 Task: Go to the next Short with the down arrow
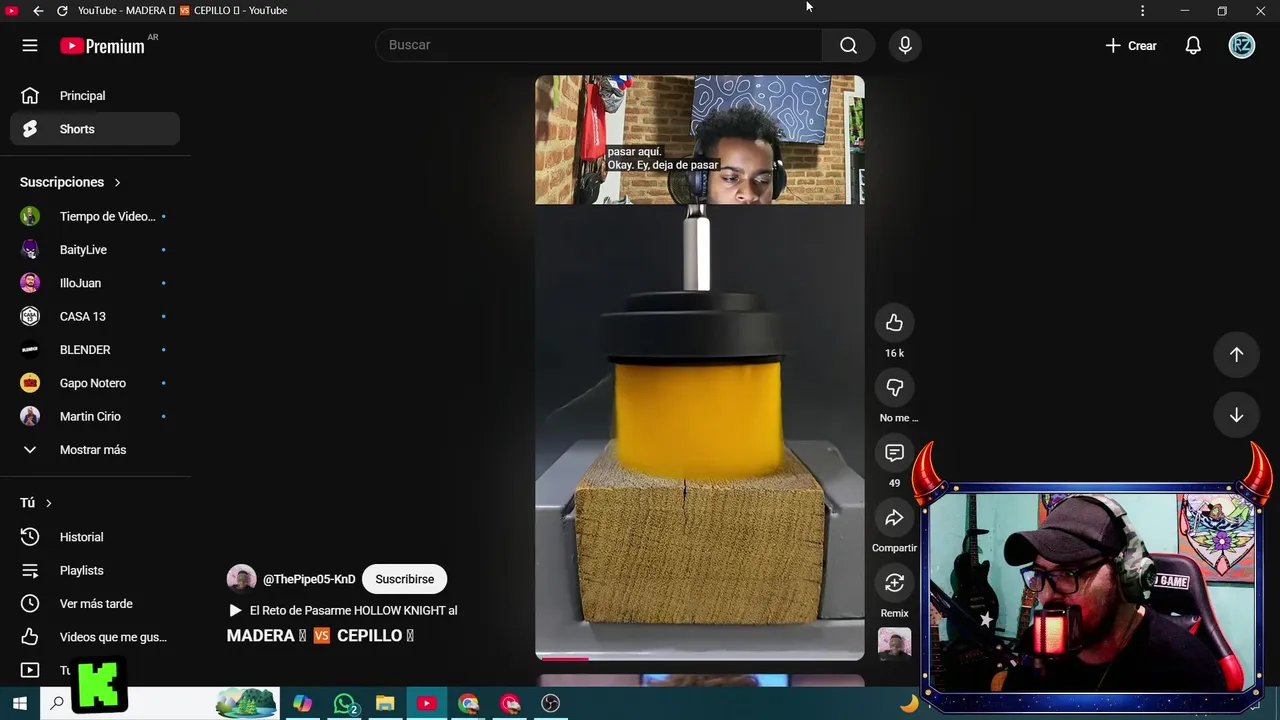point(1236,415)
